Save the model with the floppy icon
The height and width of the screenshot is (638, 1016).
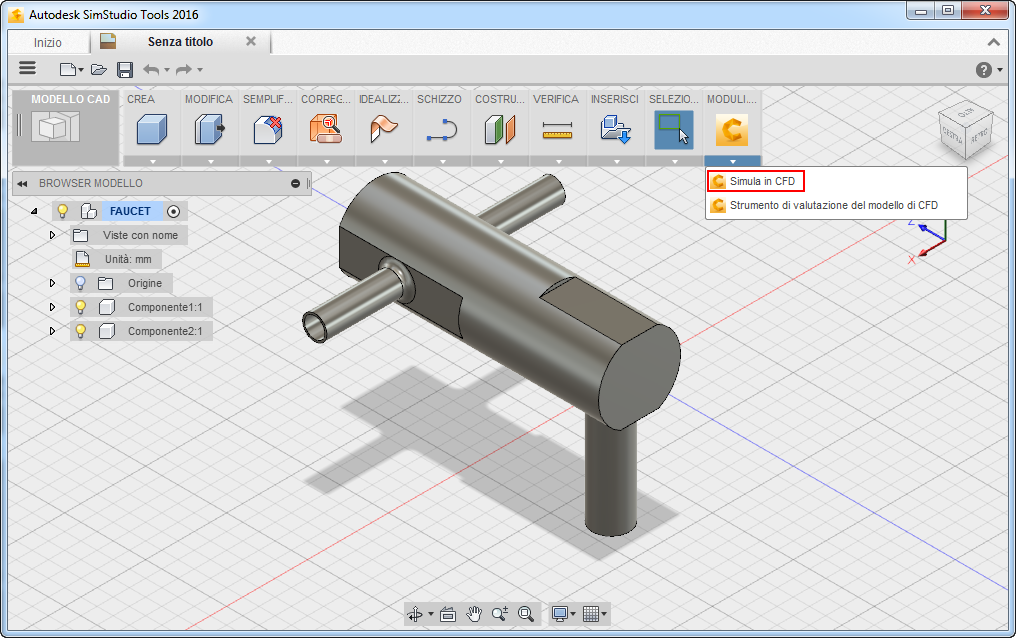click(x=125, y=69)
